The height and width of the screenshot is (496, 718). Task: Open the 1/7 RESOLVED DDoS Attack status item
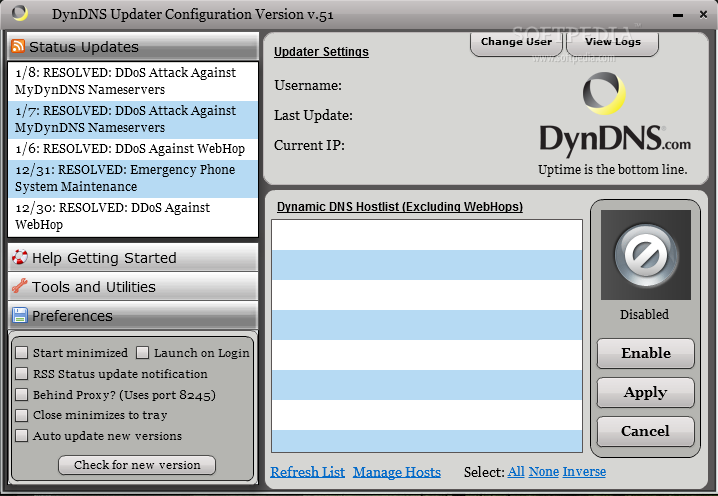tap(133, 120)
